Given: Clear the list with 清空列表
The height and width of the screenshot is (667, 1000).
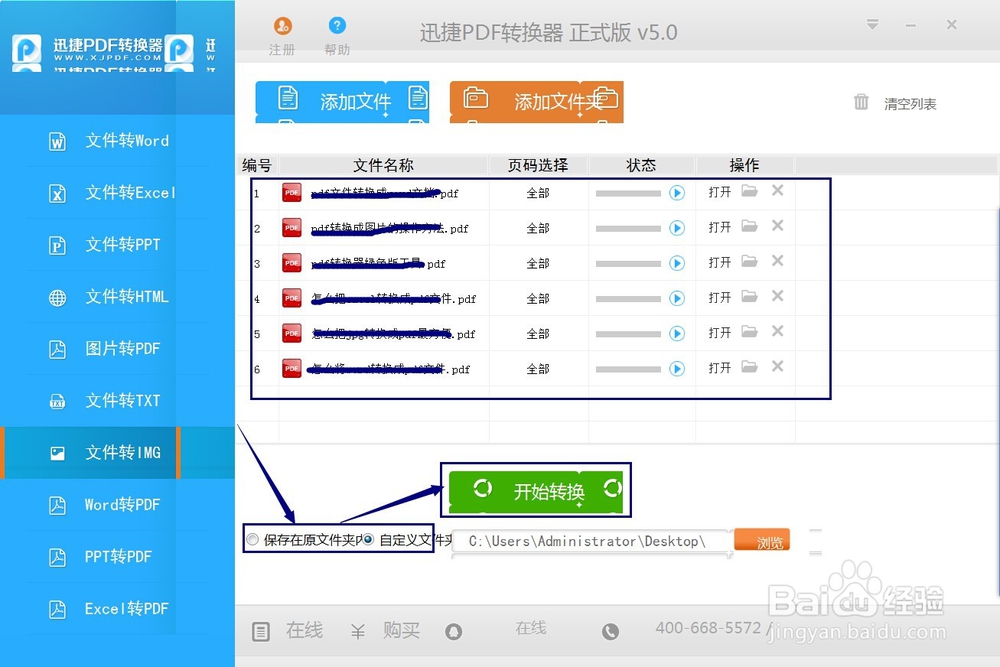Looking at the screenshot, I should tap(895, 103).
